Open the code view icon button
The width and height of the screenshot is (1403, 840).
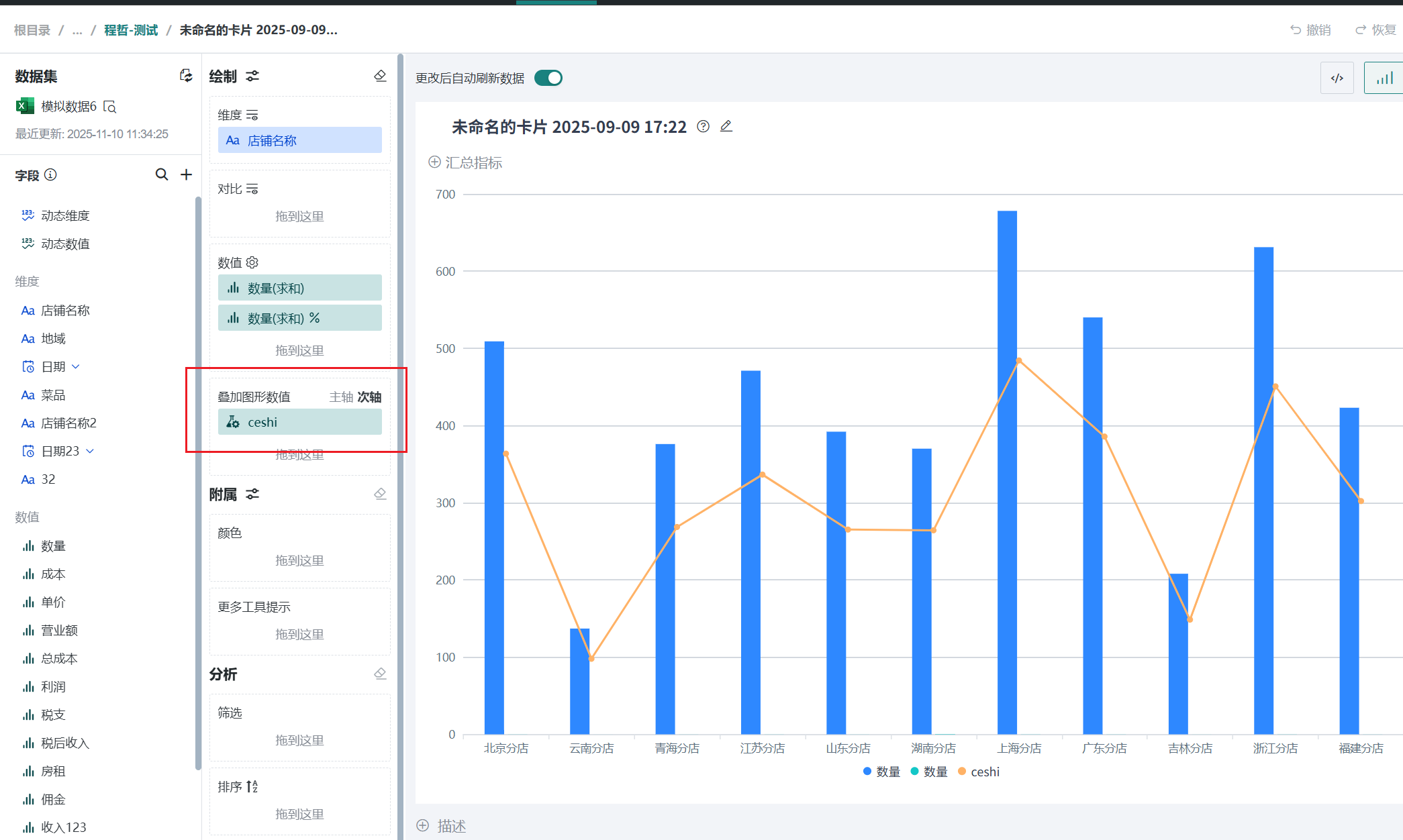click(1337, 78)
